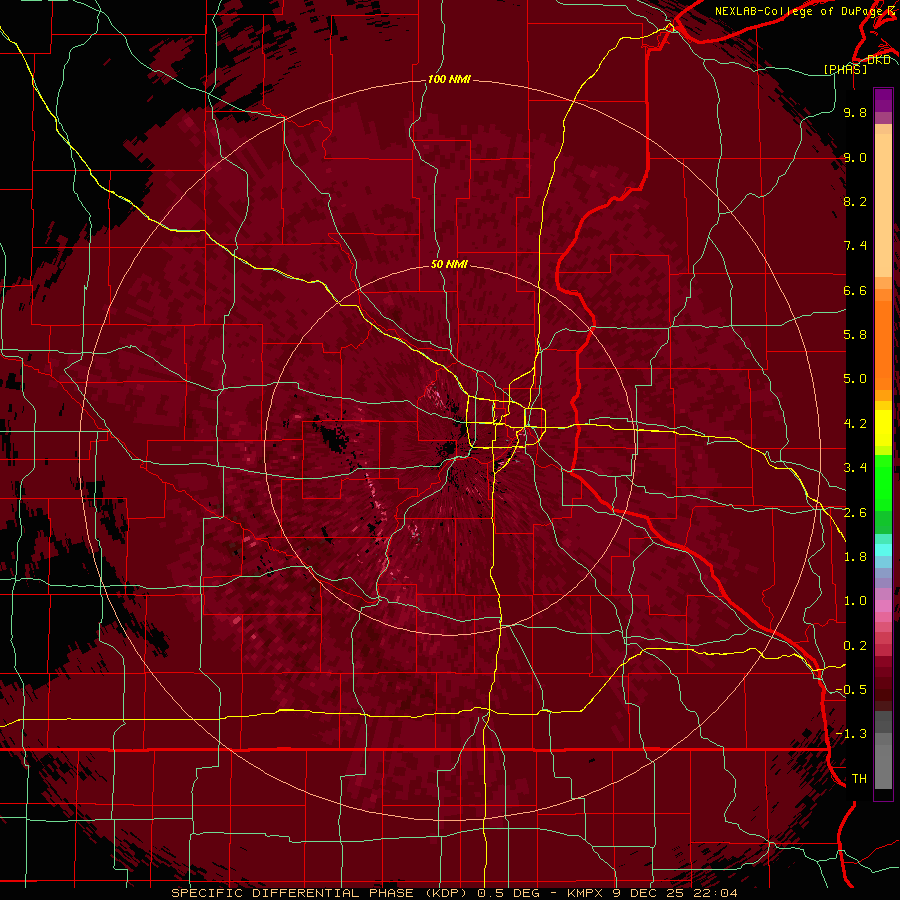The image size is (900, 900).
Task: Click the 'KMPX 9 DEC 25 22:04' timestamp
Action: pos(652,893)
